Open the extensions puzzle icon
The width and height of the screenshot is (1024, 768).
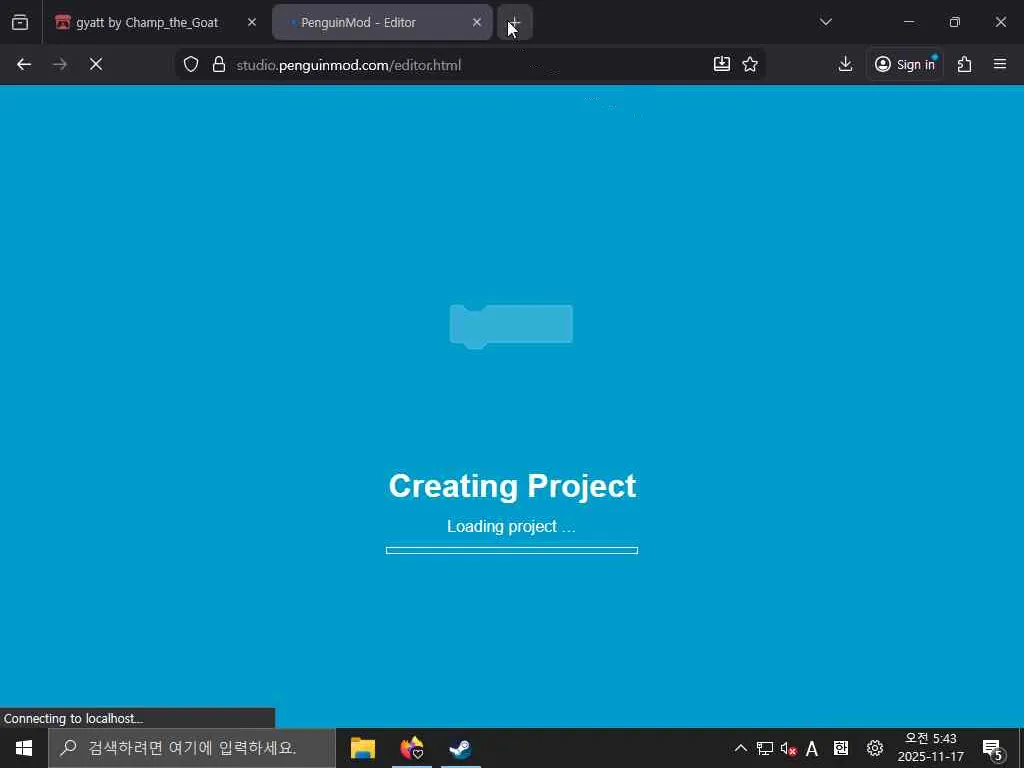965,64
